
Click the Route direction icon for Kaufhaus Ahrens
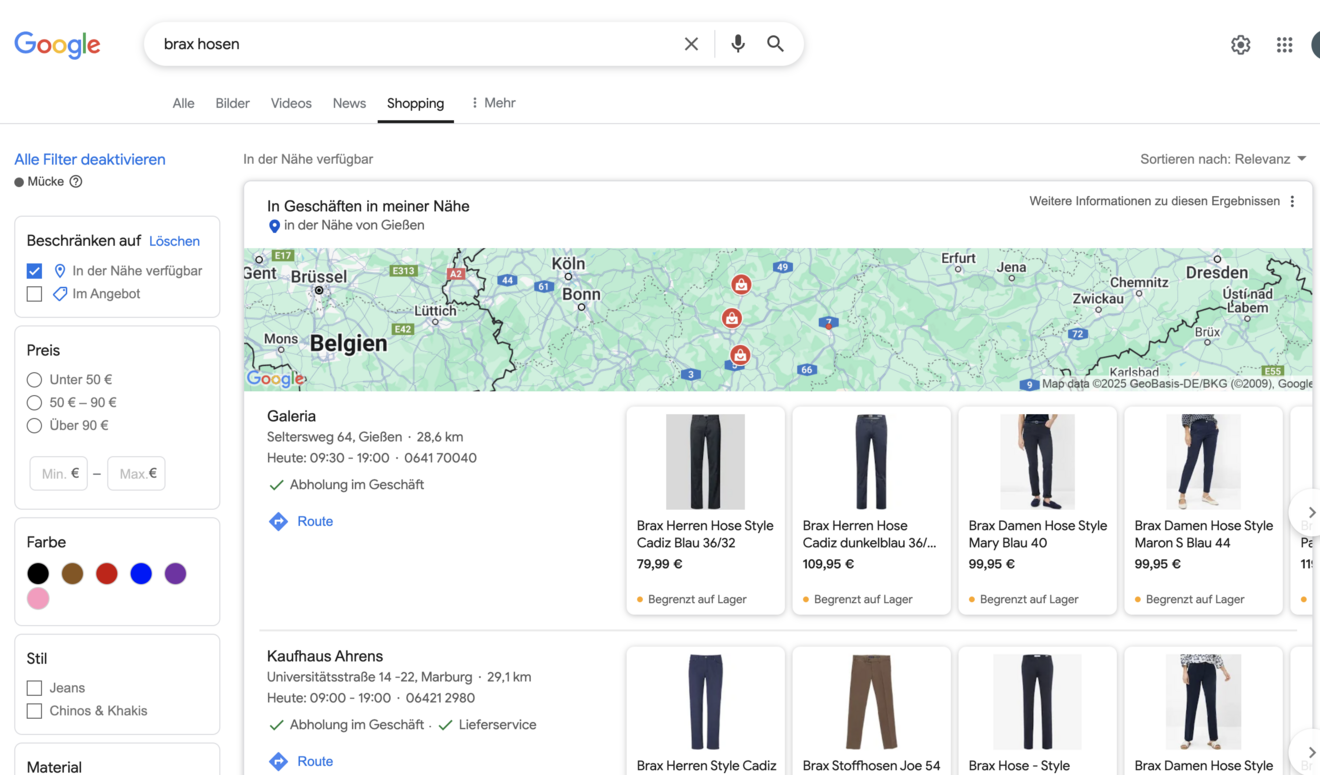click(279, 761)
